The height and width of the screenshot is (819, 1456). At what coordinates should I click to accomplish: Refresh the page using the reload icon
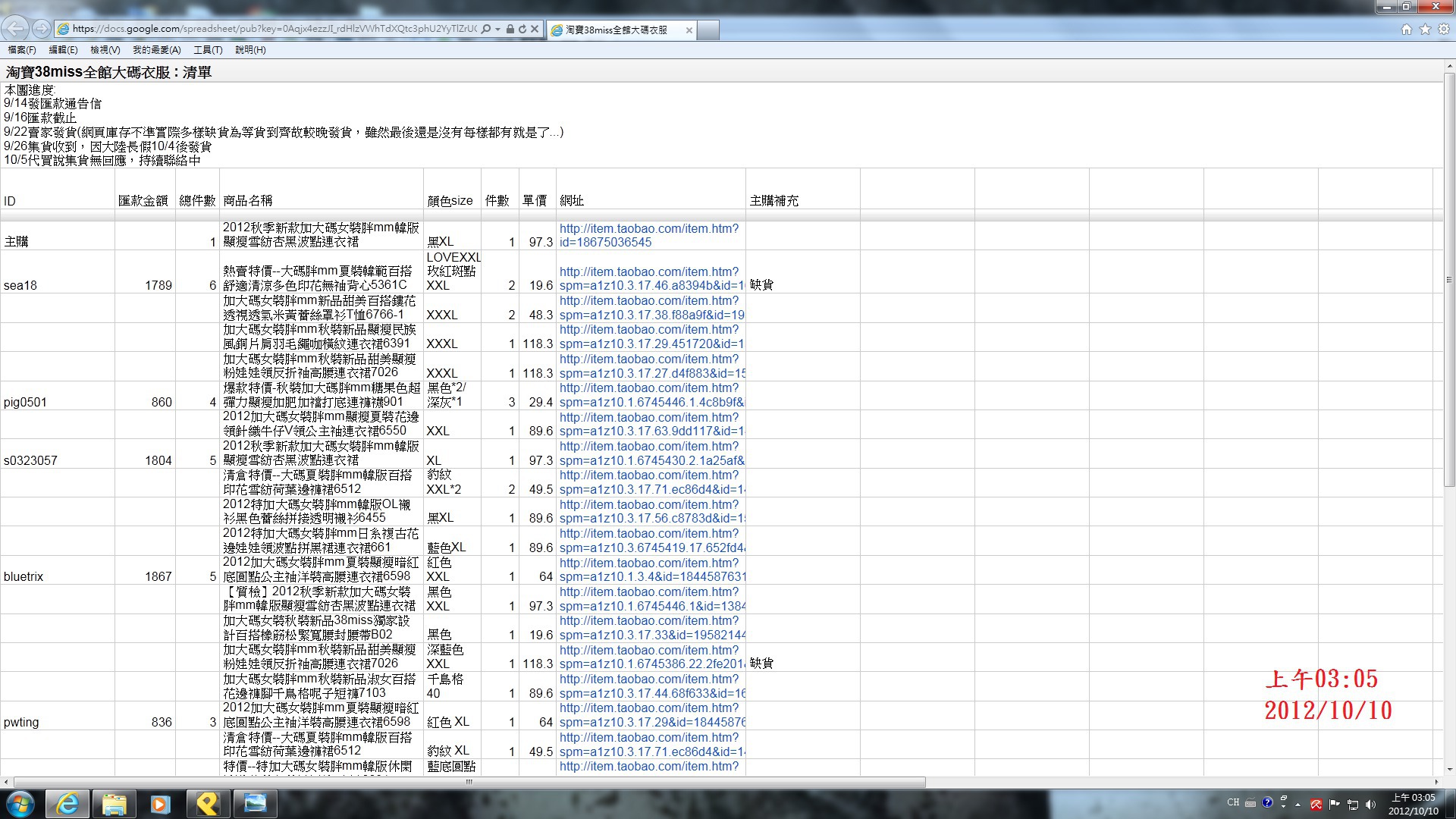[x=522, y=29]
